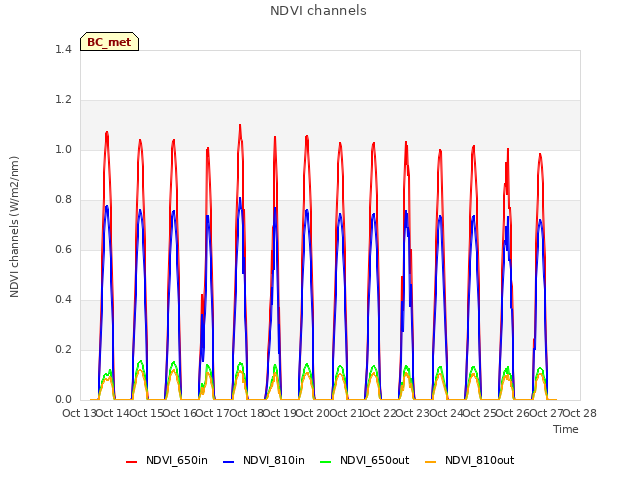Click the 1.4 y-axis tick label

pyautogui.click(x=63, y=49)
